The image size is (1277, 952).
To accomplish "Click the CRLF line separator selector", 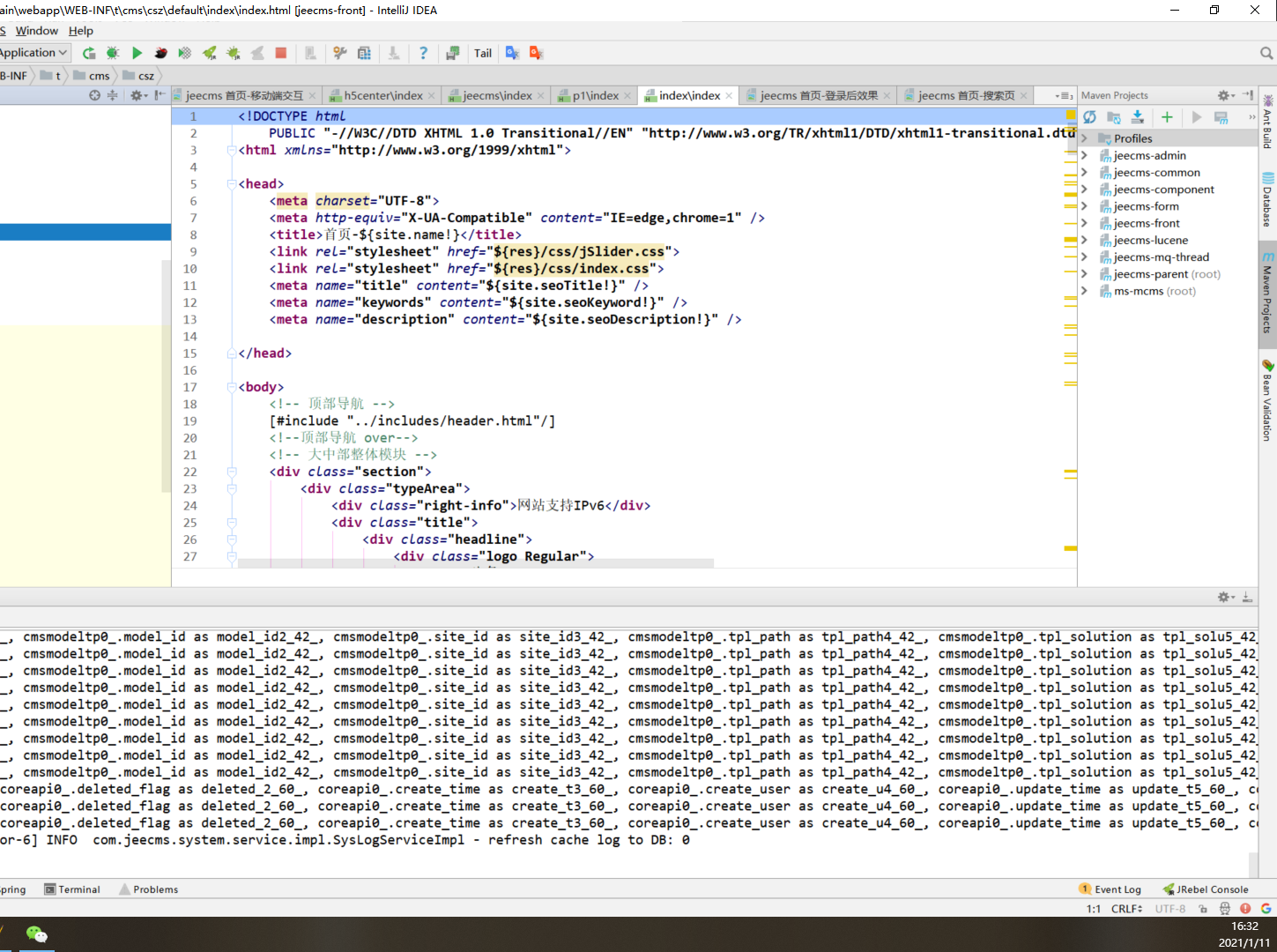I will coord(1126,909).
